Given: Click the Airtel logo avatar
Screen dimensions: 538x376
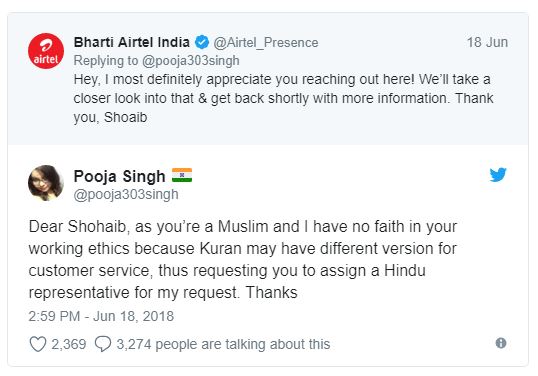Looking at the screenshot, I should click(46, 51).
